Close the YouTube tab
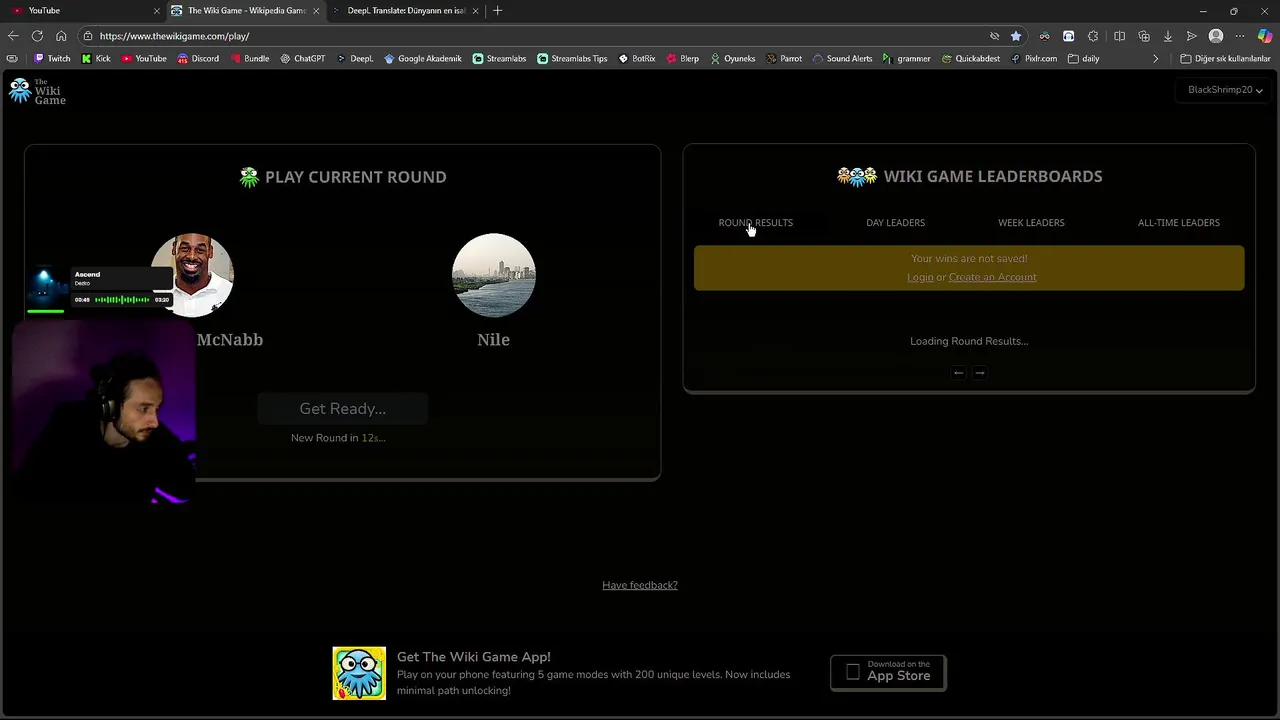 156,10
